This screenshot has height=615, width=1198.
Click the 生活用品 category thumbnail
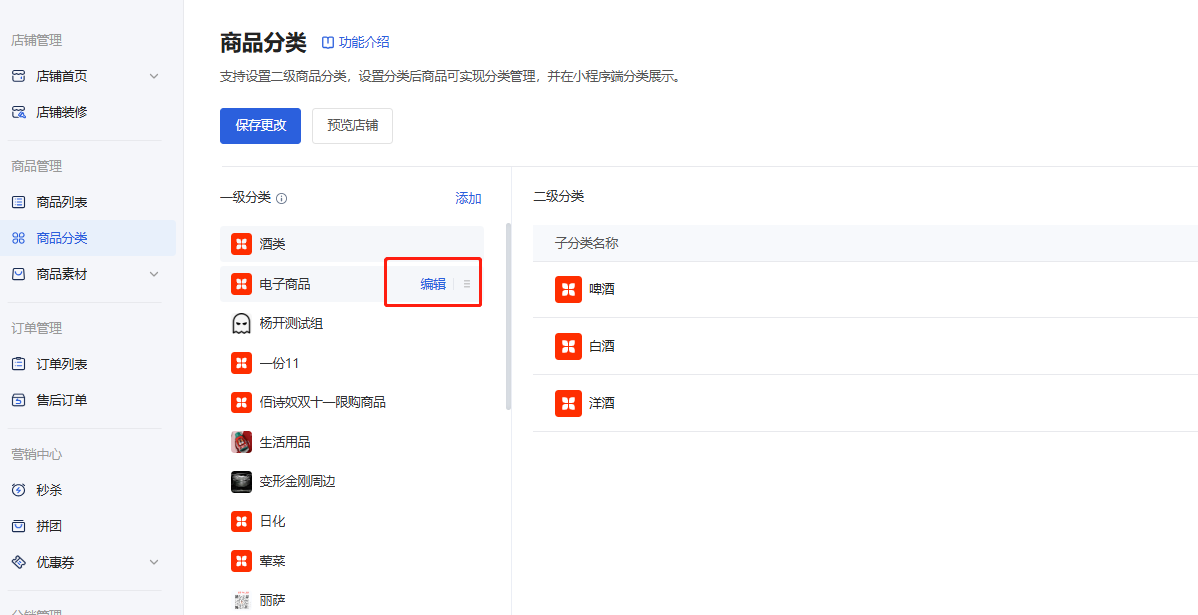[x=241, y=442]
